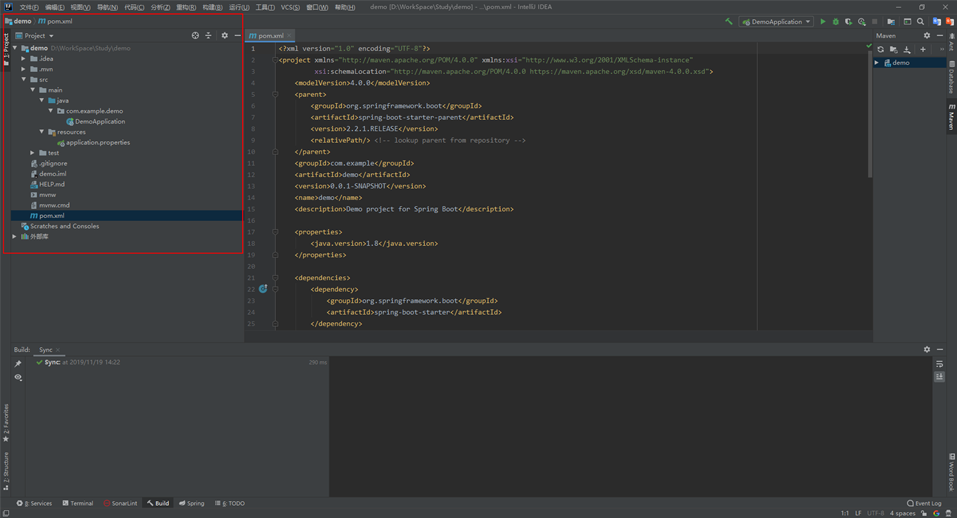Expand the .idea folder in project tree
The height and width of the screenshot is (518, 957).
click(24, 59)
